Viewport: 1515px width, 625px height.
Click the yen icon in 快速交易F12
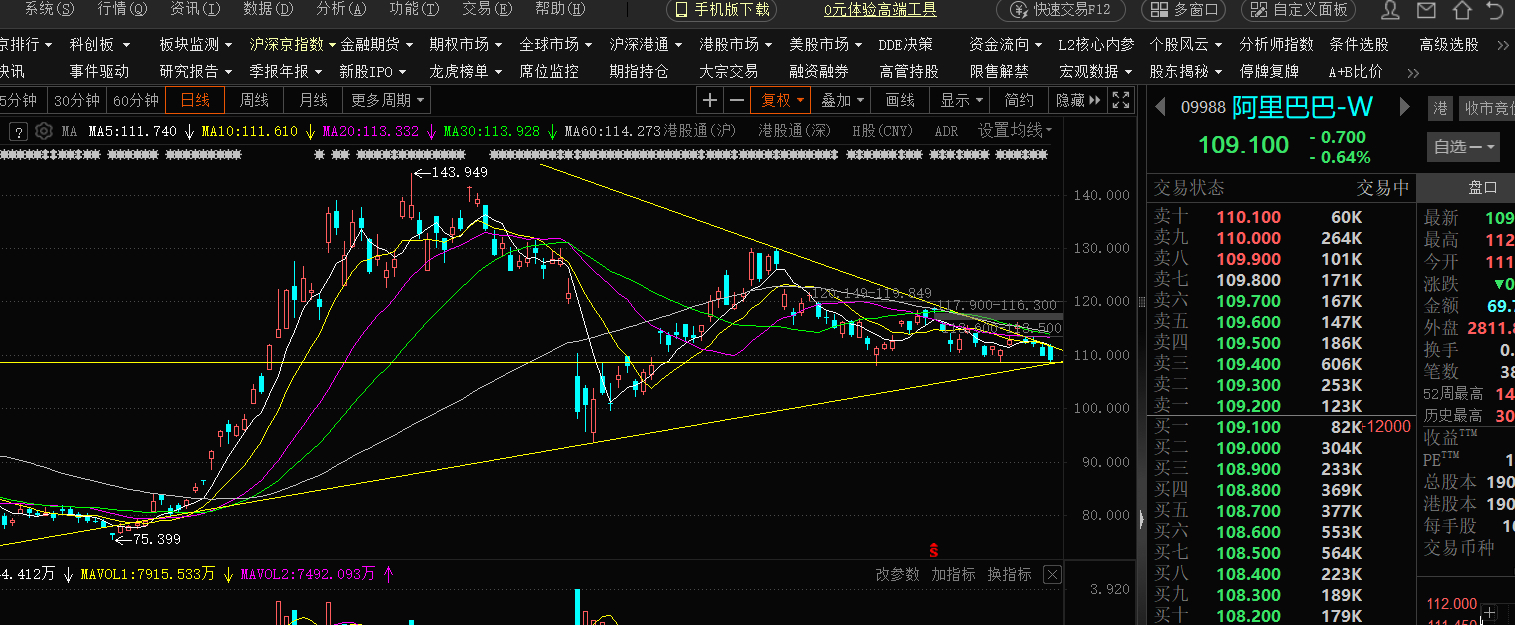coord(1019,10)
